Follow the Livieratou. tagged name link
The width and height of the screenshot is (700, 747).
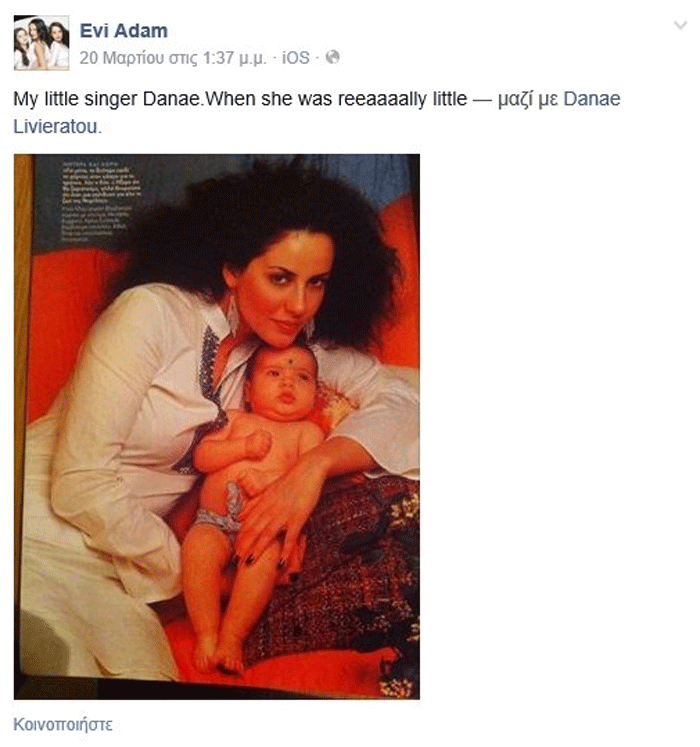(x=58, y=127)
